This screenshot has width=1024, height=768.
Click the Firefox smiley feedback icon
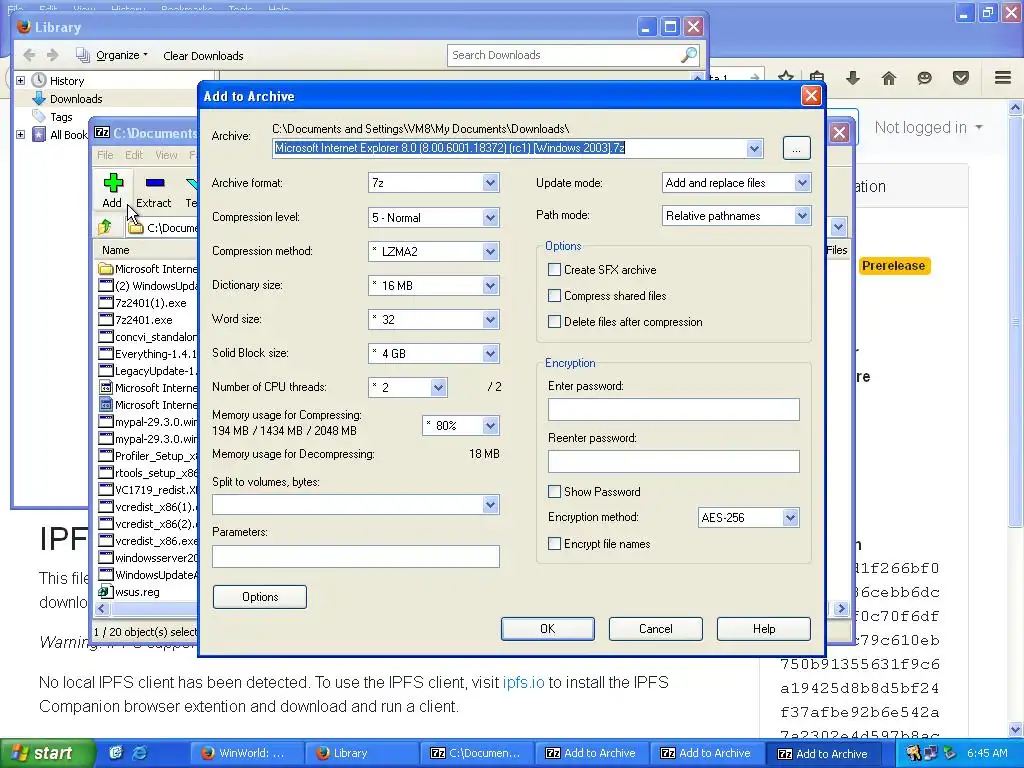pyautogui.click(x=924, y=78)
